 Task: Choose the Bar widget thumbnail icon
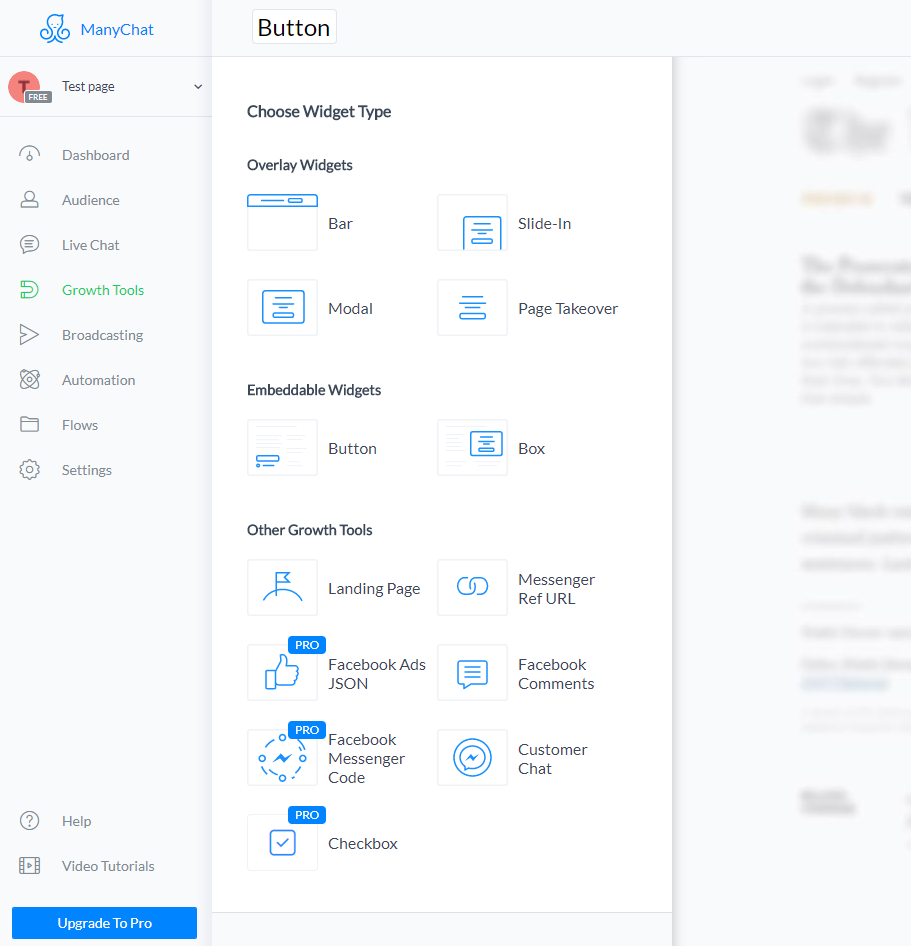tap(282, 223)
